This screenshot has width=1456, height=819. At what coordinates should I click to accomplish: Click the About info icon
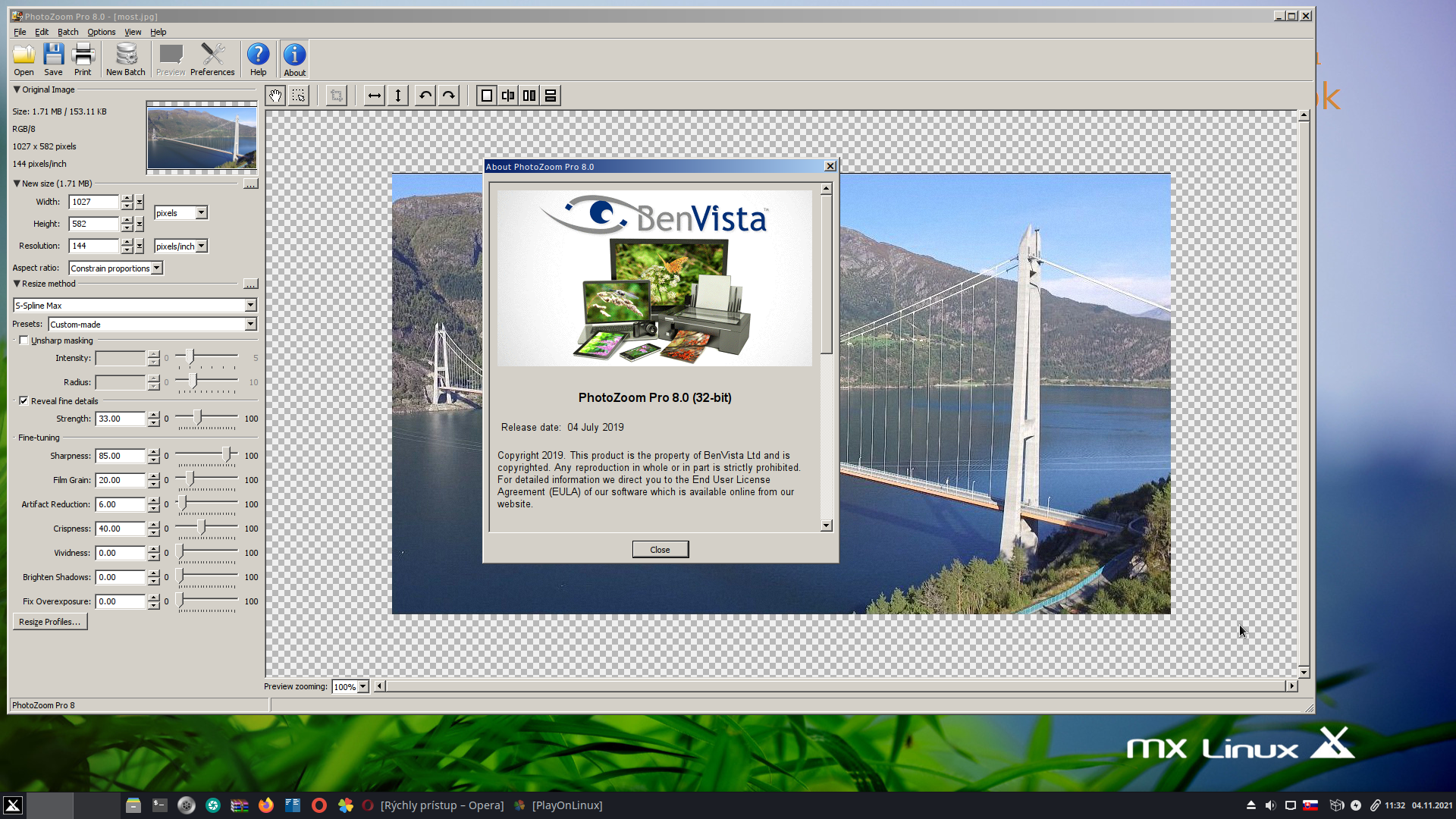[294, 59]
